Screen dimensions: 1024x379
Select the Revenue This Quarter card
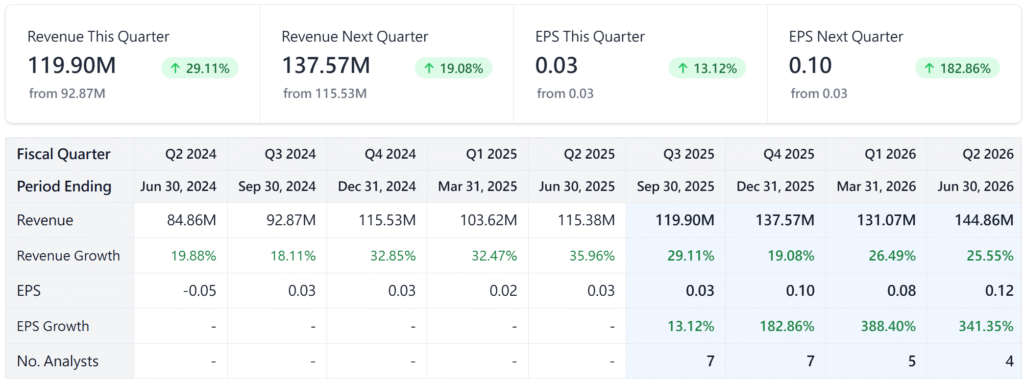[133, 64]
